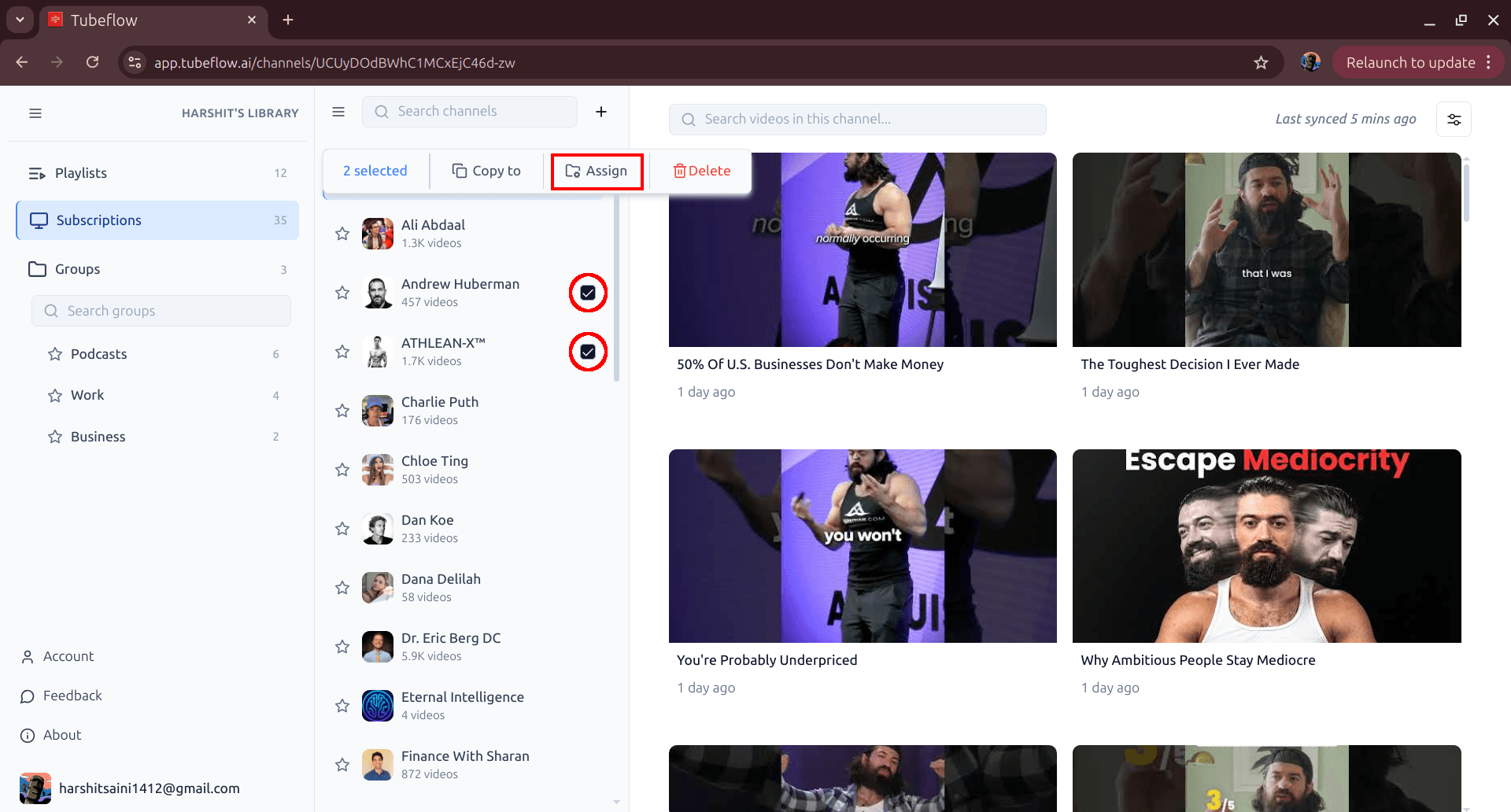Open the Playlists section icon
This screenshot has height=812, width=1511.
pos(35,172)
